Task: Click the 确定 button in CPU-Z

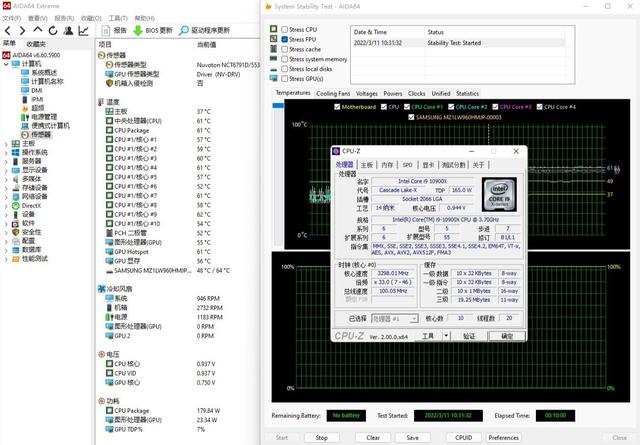Action: [507, 336]
